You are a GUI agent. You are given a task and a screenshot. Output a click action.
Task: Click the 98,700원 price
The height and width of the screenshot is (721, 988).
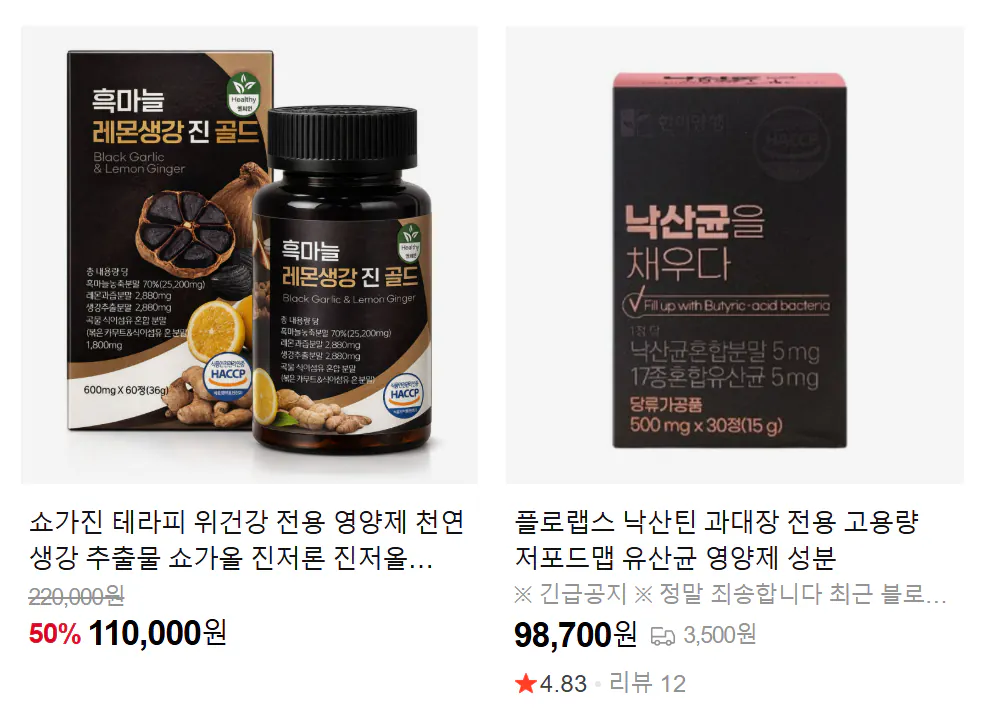575,634
